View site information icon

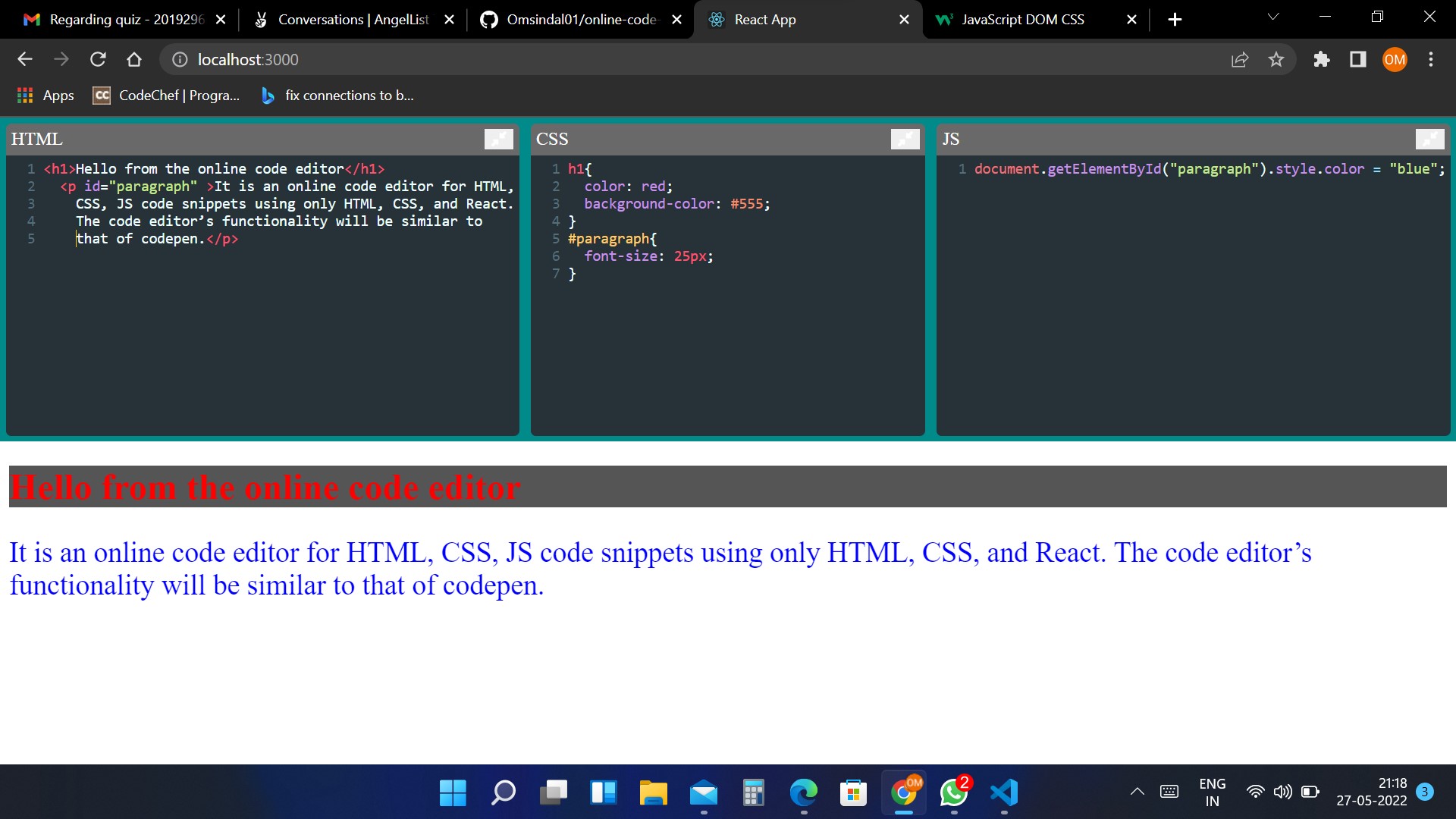tap(180, 59)
